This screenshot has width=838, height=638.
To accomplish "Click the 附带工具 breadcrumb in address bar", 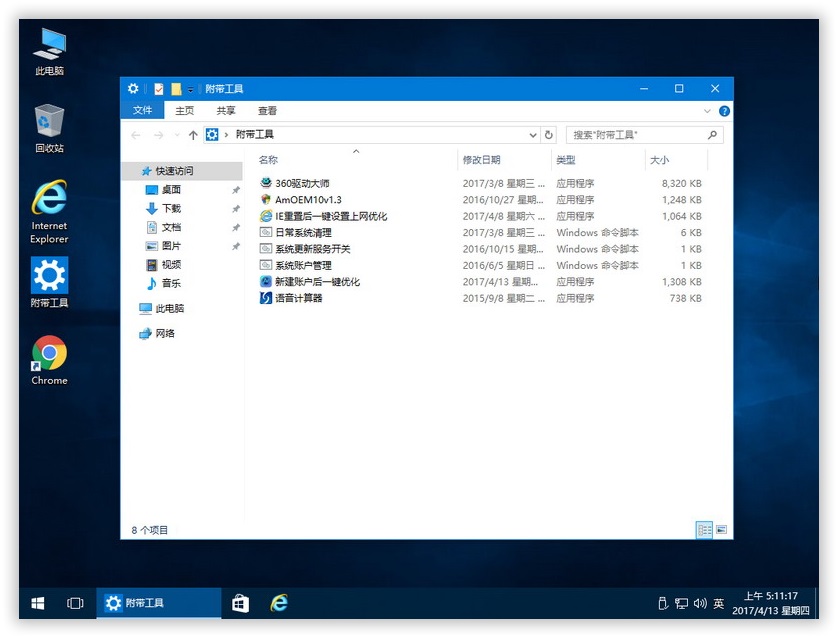I will coord(254,135).
